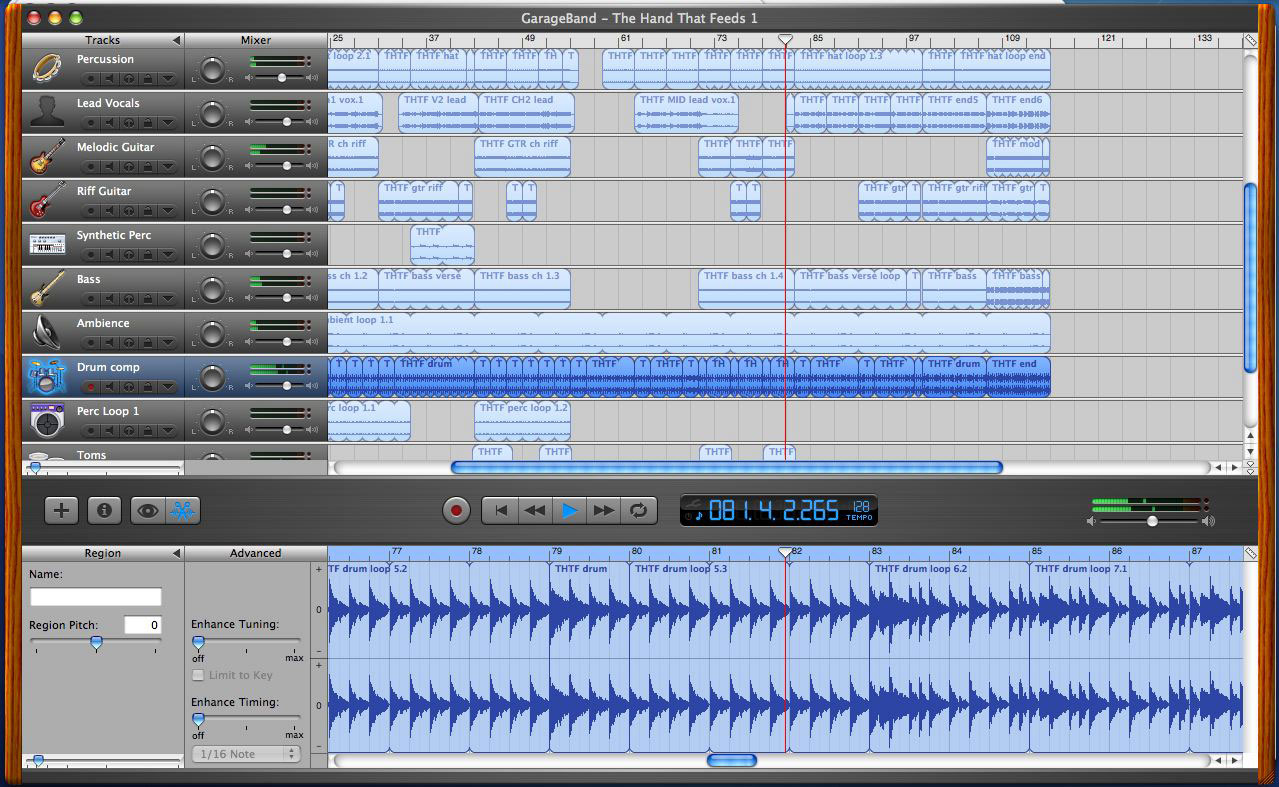Go to the beginning of the song
Viewport: 1279px width, 787px height.
501,510
